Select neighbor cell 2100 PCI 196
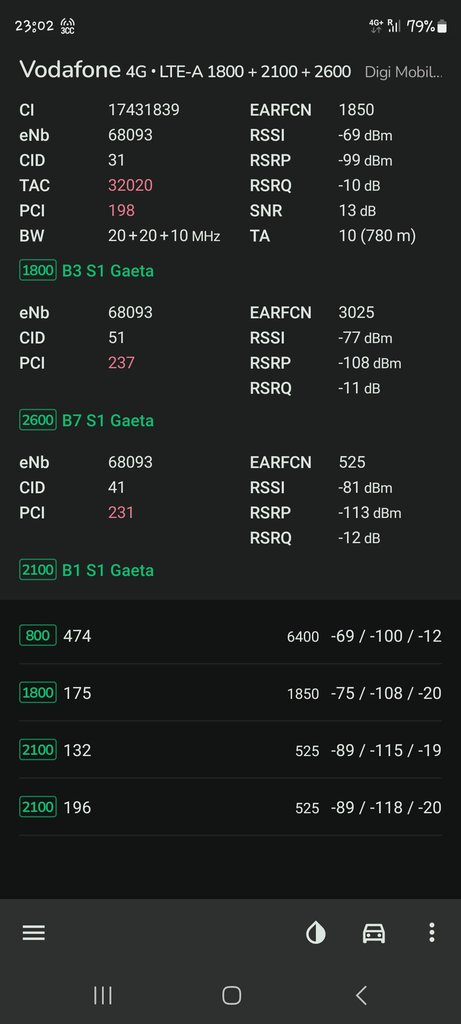This screenshot has width=461, height=1024. tap(230, 807)
